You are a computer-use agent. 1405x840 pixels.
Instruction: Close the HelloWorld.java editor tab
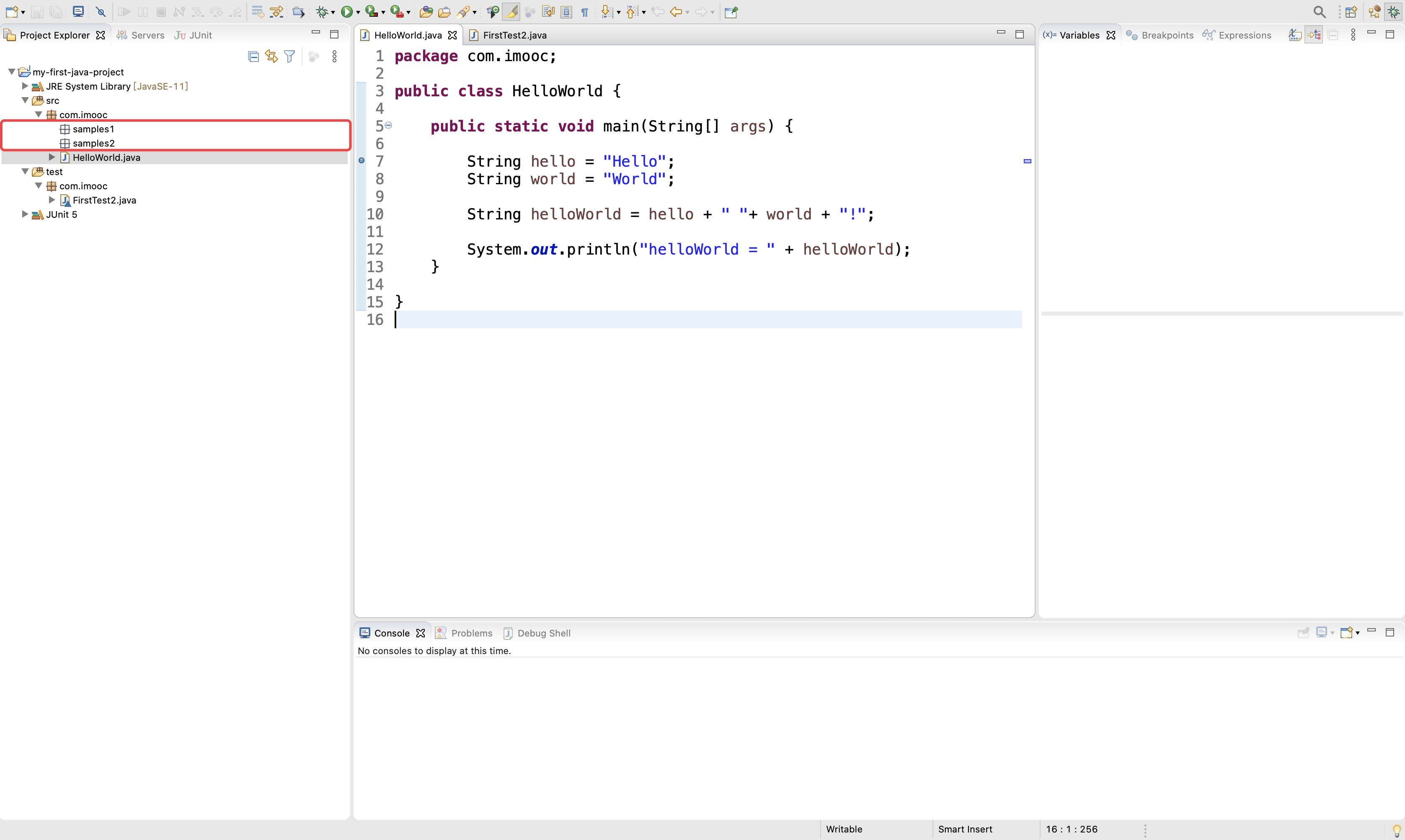pyautogui.click(x=452, y=35)
